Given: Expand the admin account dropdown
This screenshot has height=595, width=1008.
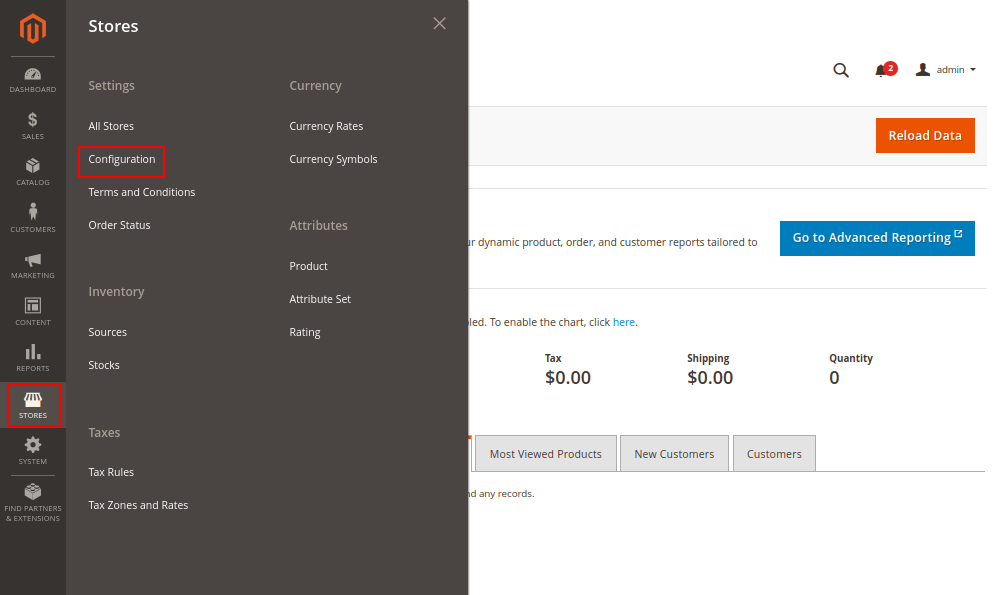Looking at the screenshot, I should click(x=946, y=70).
